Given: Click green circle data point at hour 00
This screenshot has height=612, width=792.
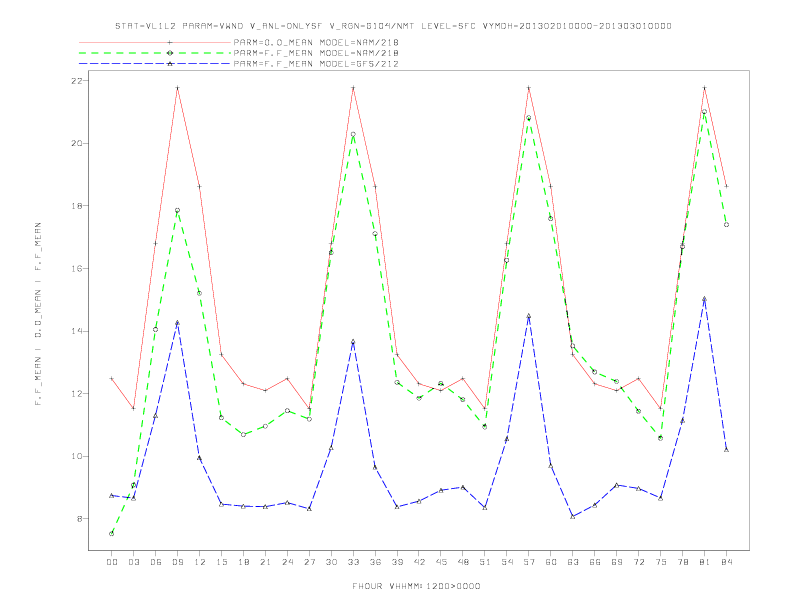Looking at the screenshot, I should [112, 534].
